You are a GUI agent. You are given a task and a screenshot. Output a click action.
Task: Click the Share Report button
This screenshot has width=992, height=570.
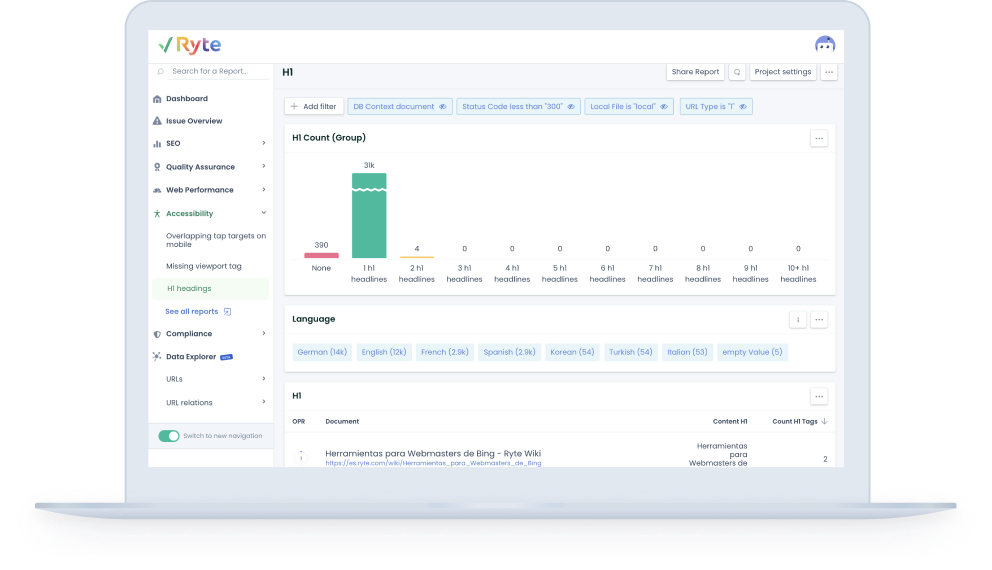click(x=695, y=72)
